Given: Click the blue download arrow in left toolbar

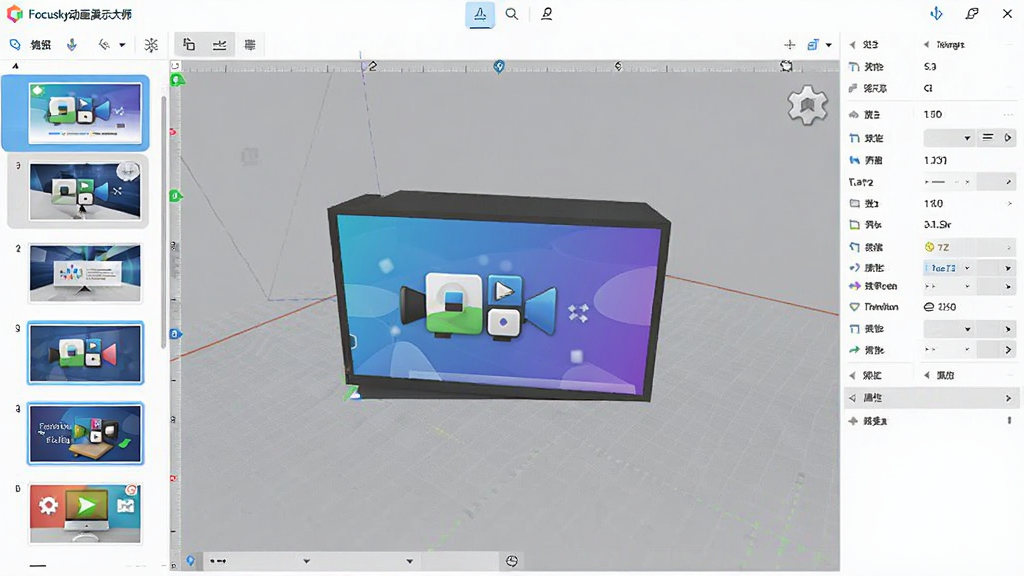Looking at the screenshot, I should click(72, 44).
